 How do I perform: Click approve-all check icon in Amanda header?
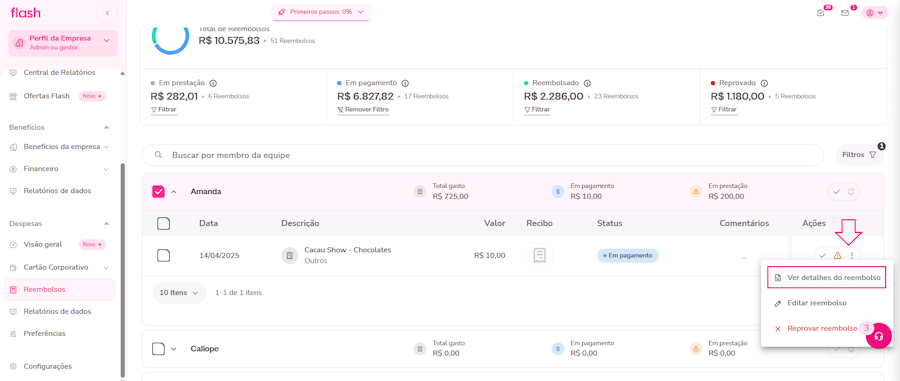pos(836,192)
